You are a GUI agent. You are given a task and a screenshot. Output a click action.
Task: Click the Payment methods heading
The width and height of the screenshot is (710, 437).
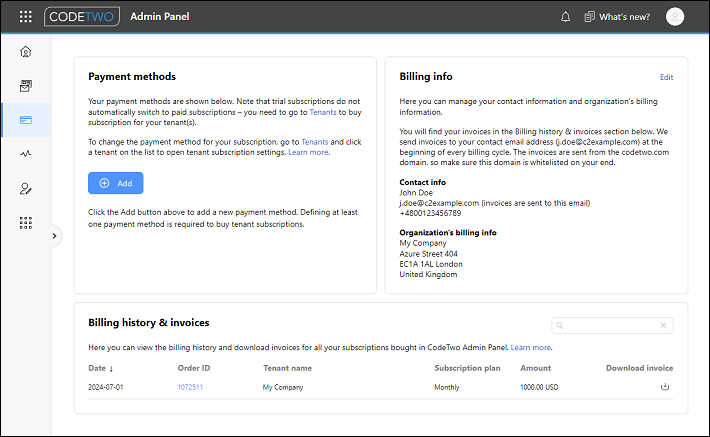(x=132, y=77)
